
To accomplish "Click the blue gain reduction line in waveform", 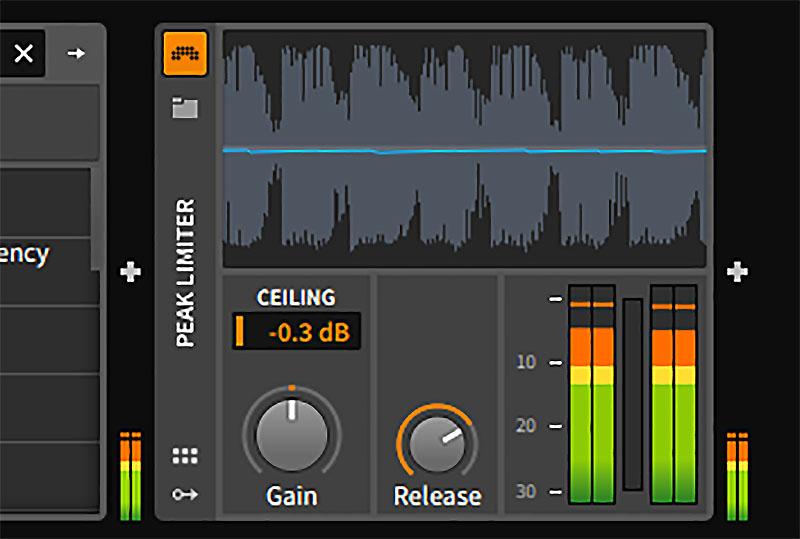I will (465, 151).
